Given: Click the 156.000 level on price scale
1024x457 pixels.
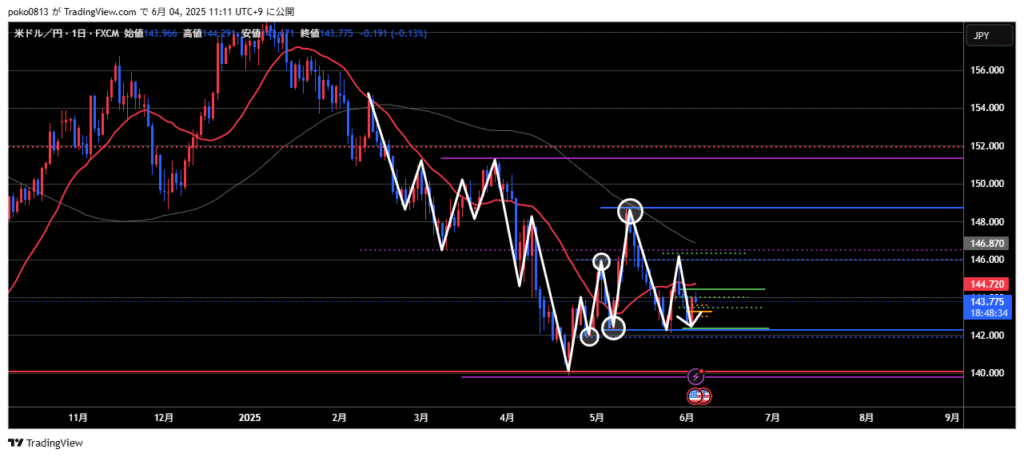Looking at the screenshot, I should pos(986,70).
